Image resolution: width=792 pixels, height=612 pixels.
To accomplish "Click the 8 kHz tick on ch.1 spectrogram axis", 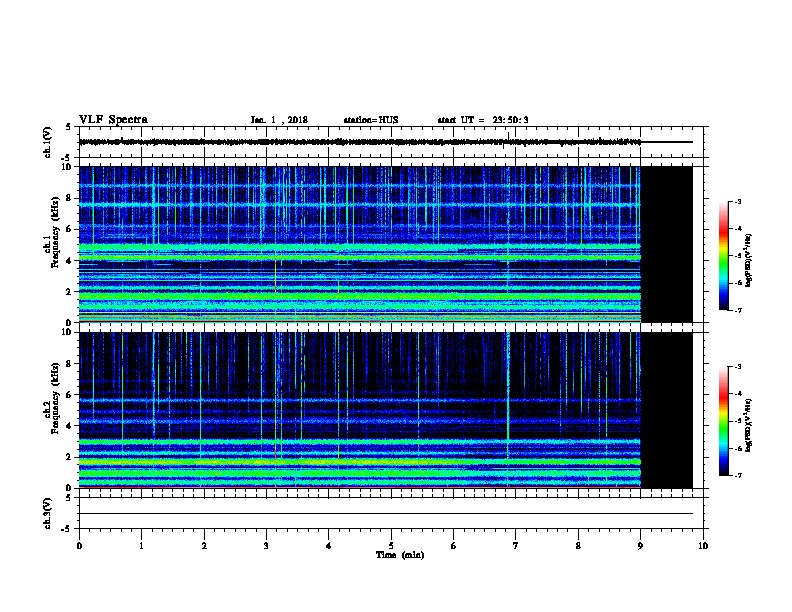I will [x=69, y=198].
